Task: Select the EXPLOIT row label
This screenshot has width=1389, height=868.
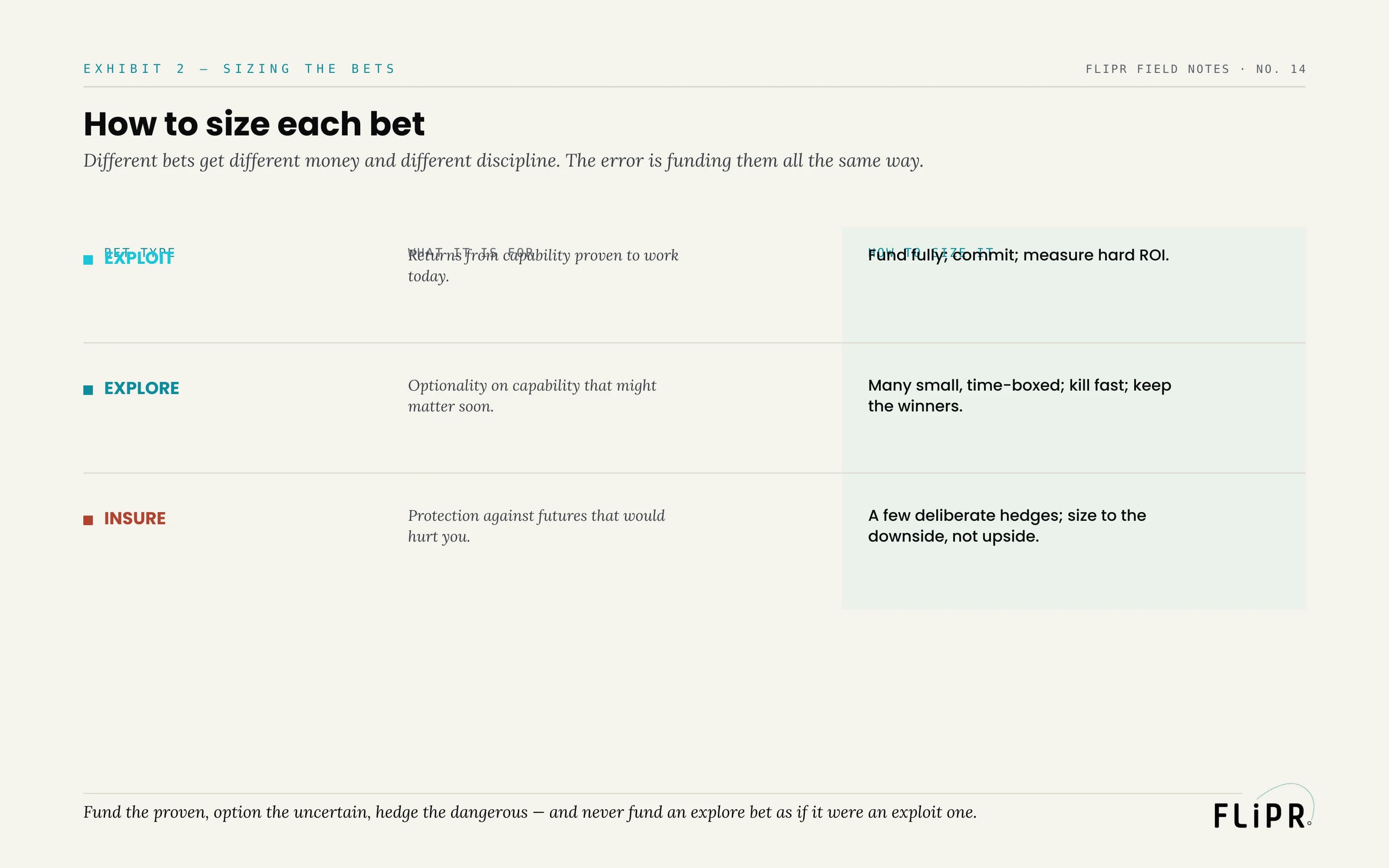Action: 138,258
